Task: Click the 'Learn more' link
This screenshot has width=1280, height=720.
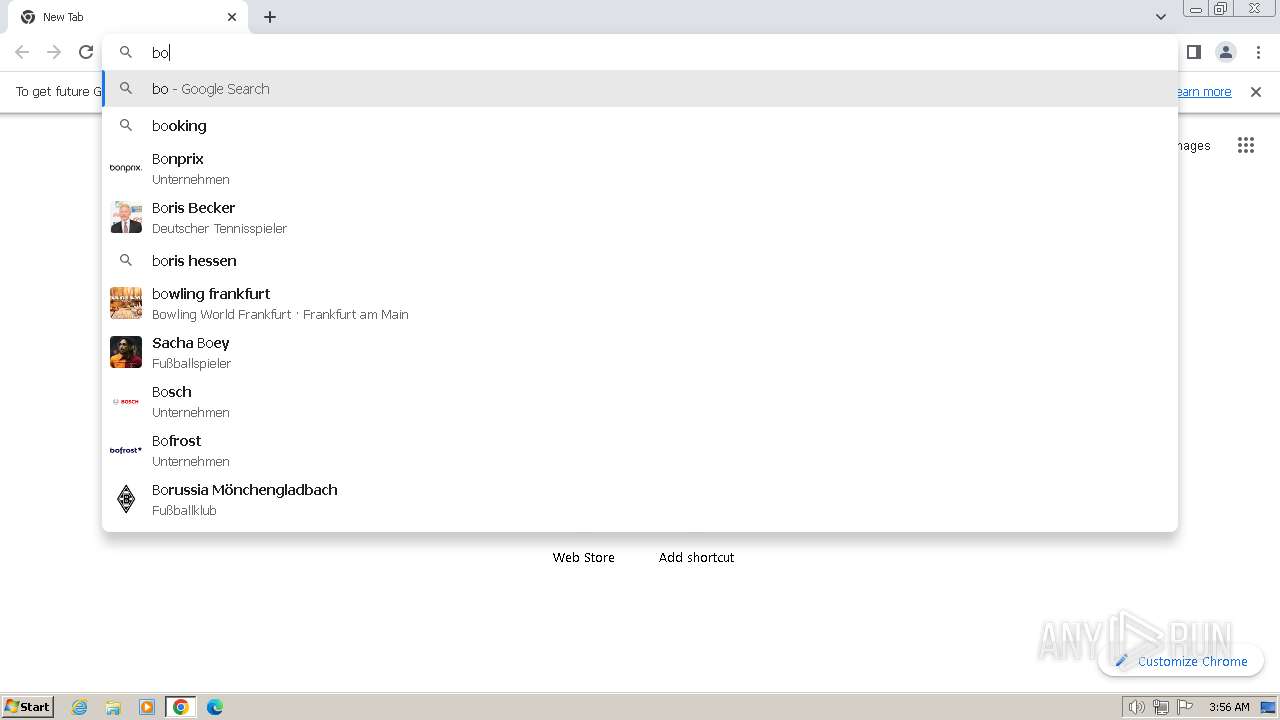Action: point(1204,92)
